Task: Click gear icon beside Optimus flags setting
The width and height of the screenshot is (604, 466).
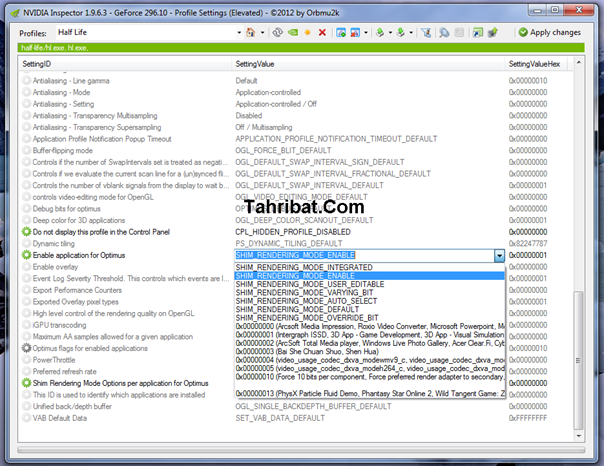Action: click(27, 347)
